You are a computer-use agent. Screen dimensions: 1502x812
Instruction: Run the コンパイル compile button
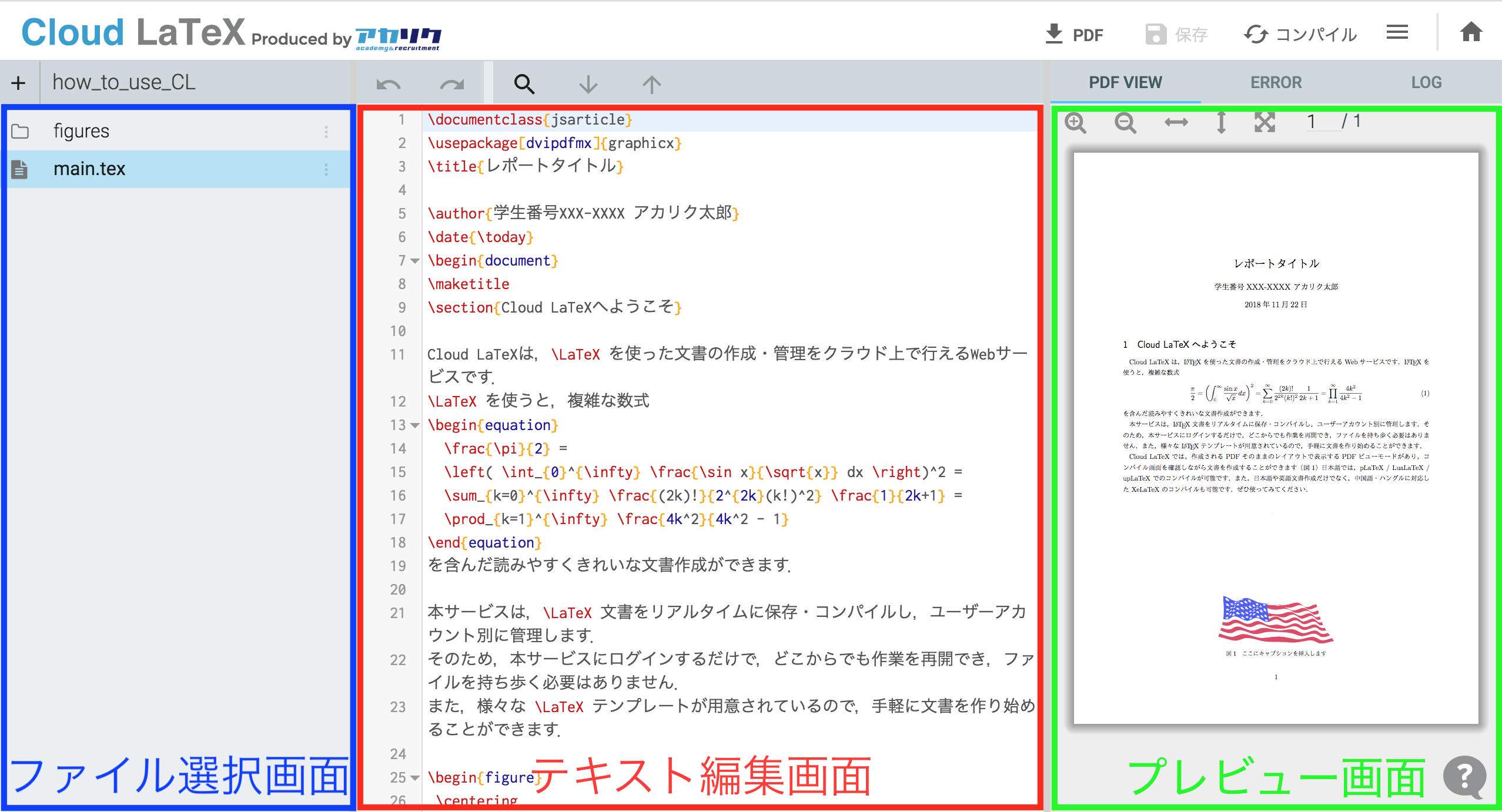point(1300,34)
